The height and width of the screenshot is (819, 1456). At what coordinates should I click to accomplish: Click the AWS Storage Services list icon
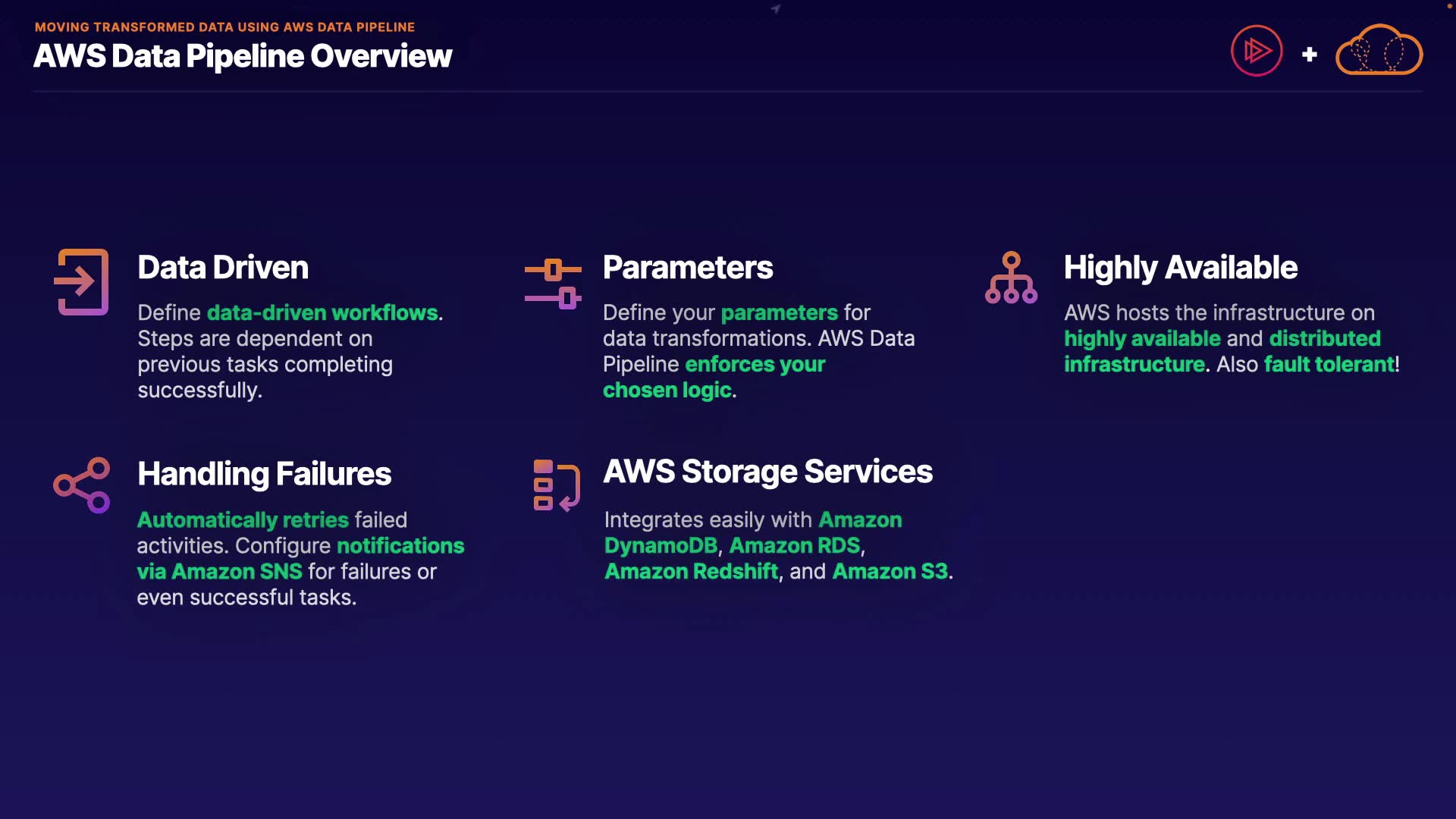tap(556, 485)
